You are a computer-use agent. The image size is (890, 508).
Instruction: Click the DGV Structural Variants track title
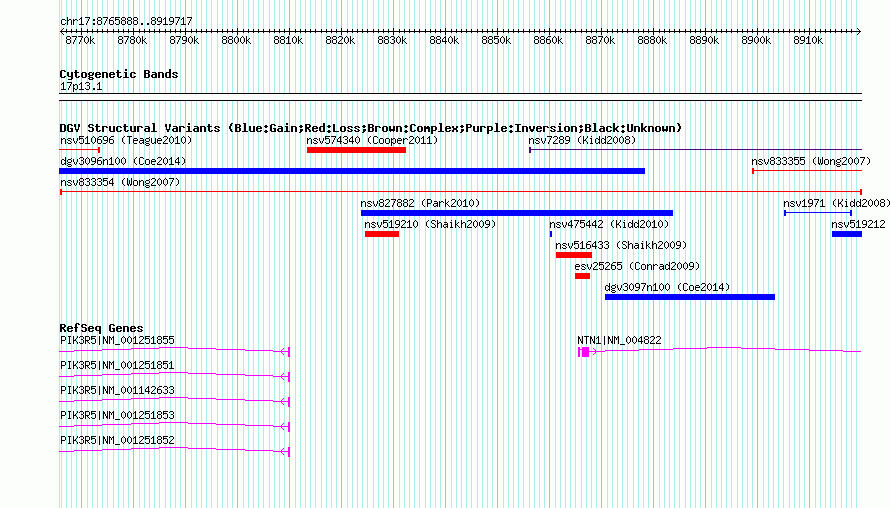point(371,128)
